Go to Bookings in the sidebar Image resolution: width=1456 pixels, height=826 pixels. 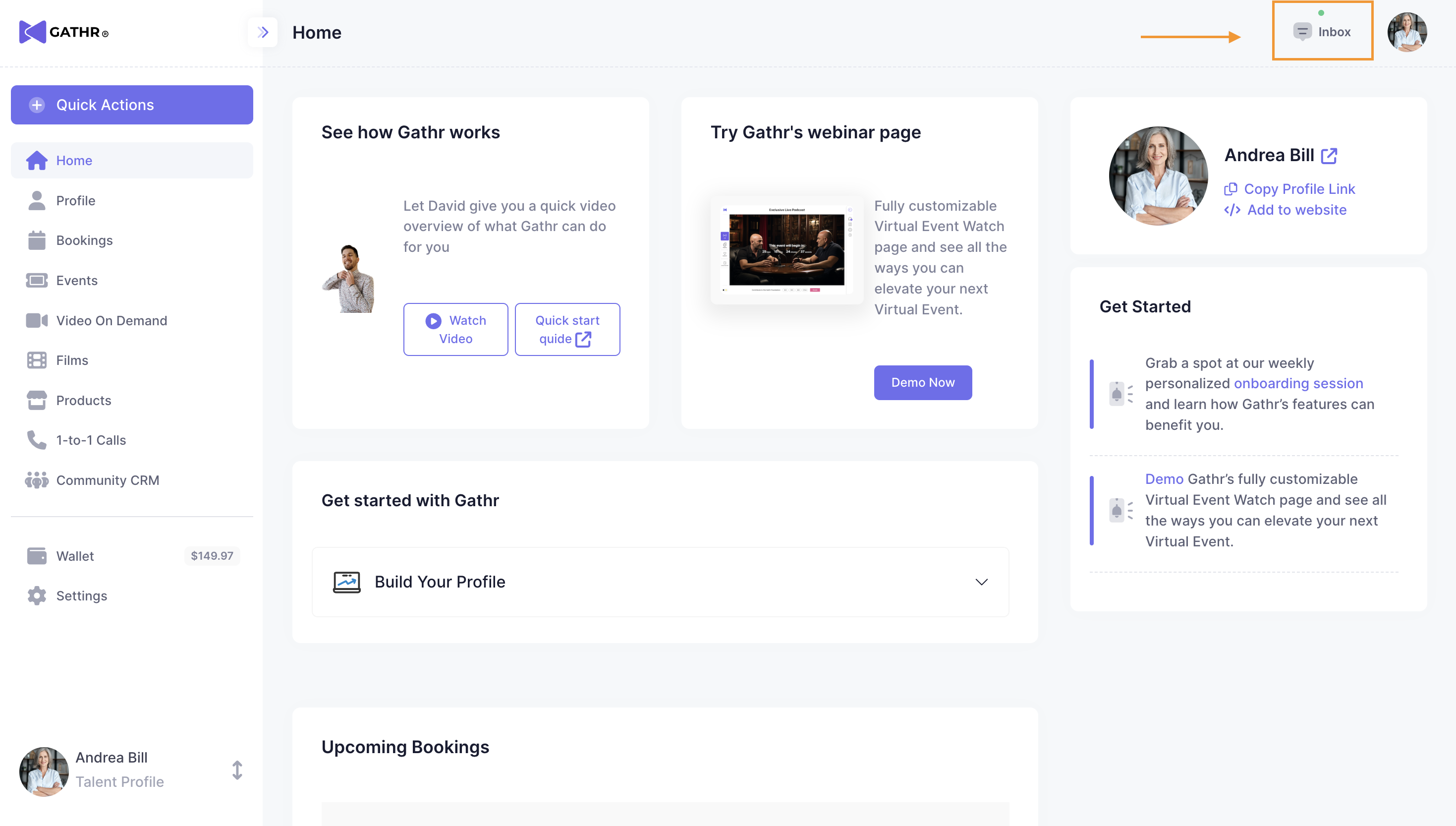pos(84,240)
